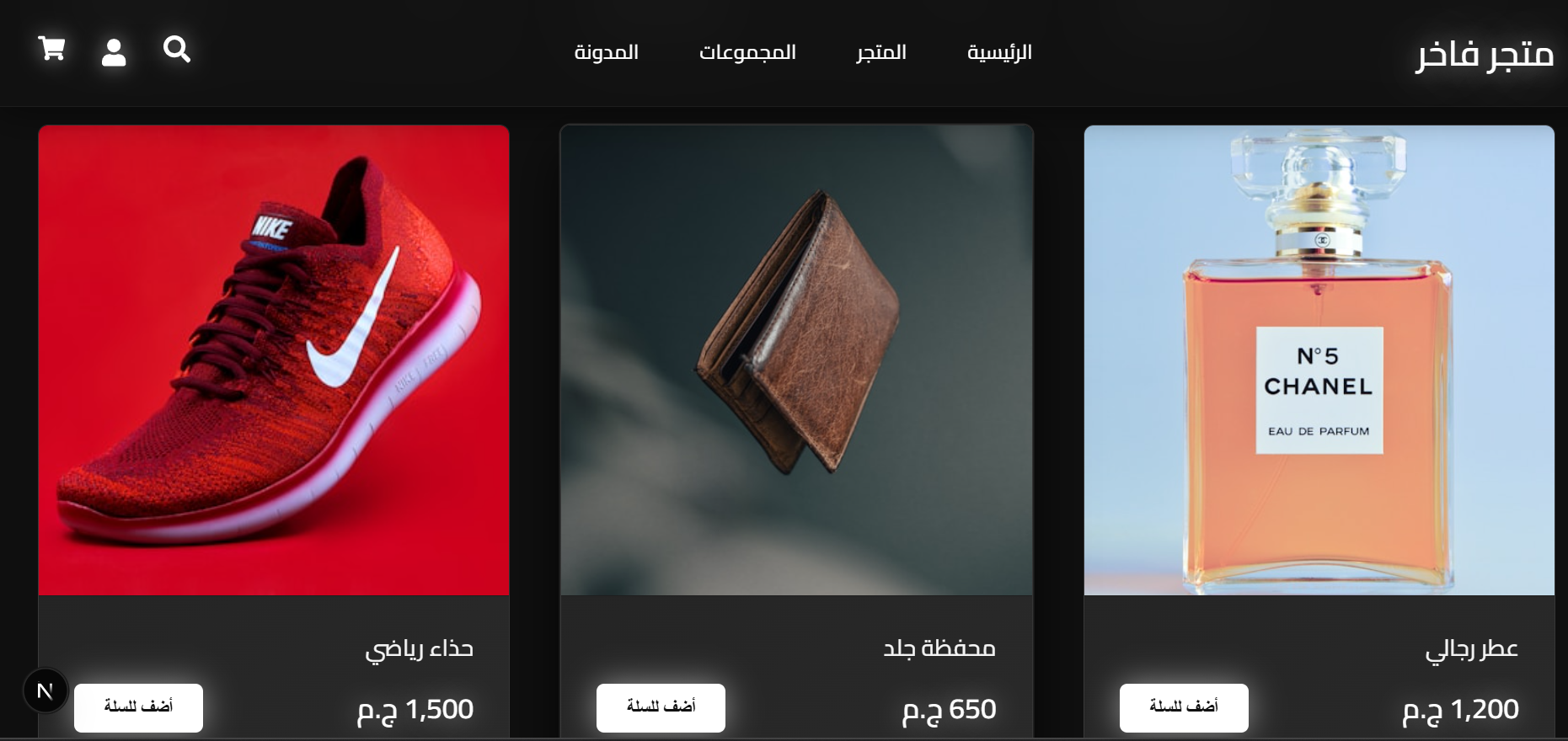Add the حذاء رياضي to cart
The width and height of the screenshot is (1568, 741).
[x=138, y=707]
